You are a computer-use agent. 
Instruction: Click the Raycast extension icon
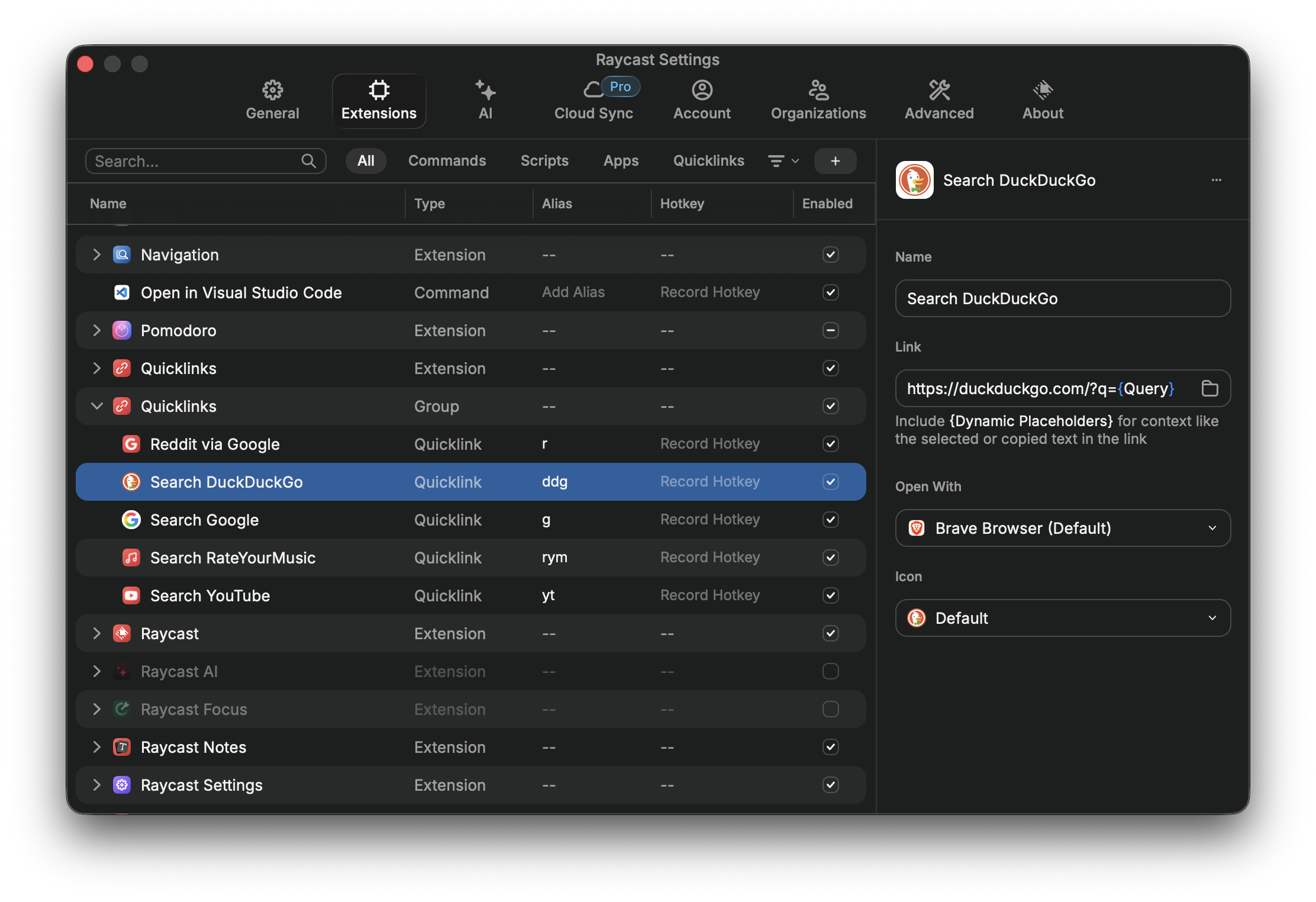pyautogui.click(x=122, y=633)
